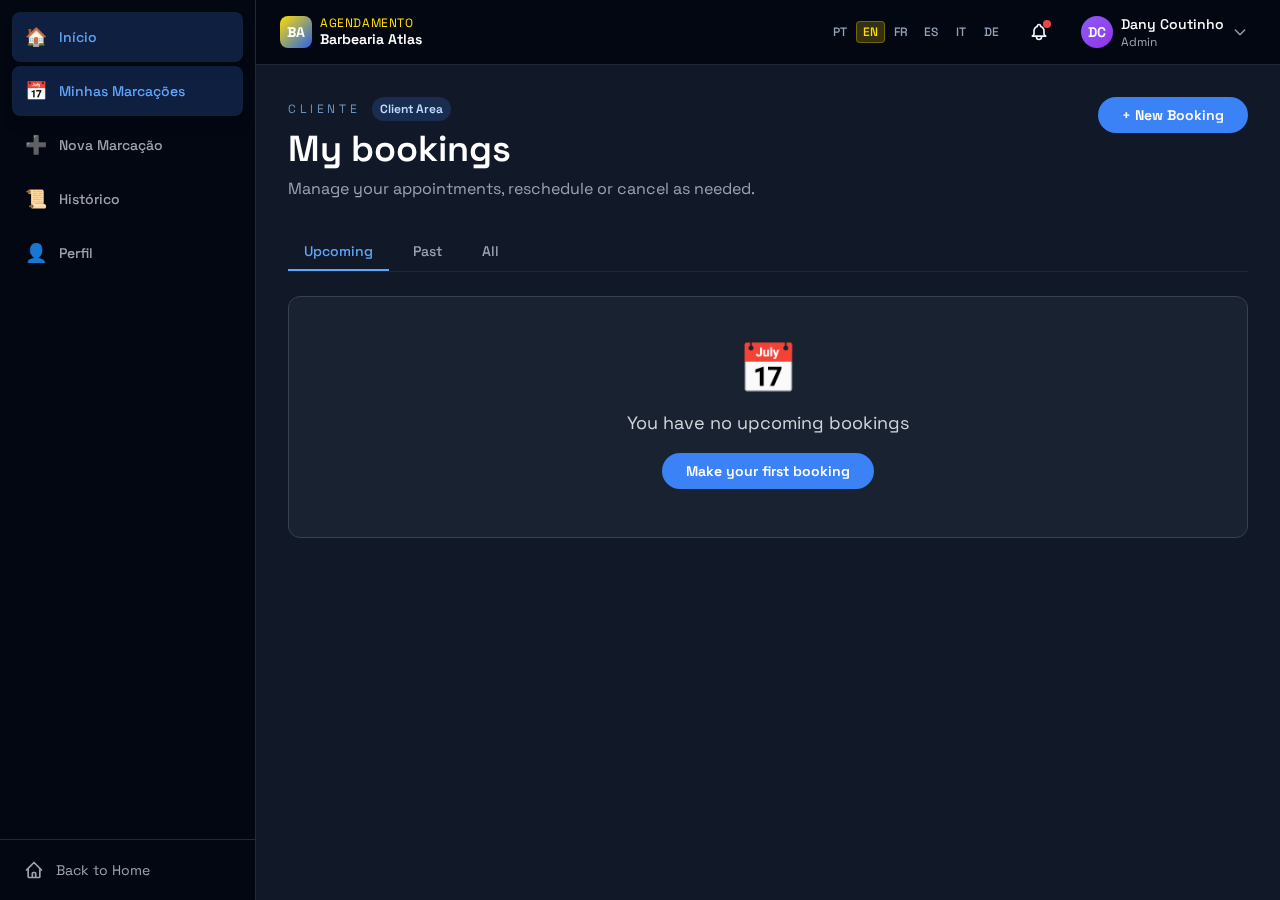Open the All bookings tab
Image resolution: width=1280 pixels, height=900 pixels.
(490, 251)
